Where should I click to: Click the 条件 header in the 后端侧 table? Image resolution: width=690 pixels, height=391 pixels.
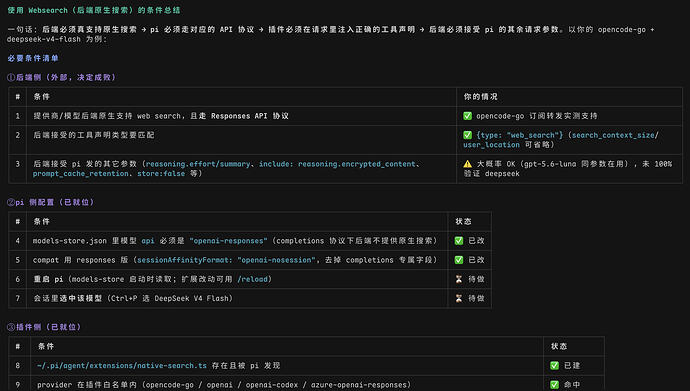coord(42,97)
